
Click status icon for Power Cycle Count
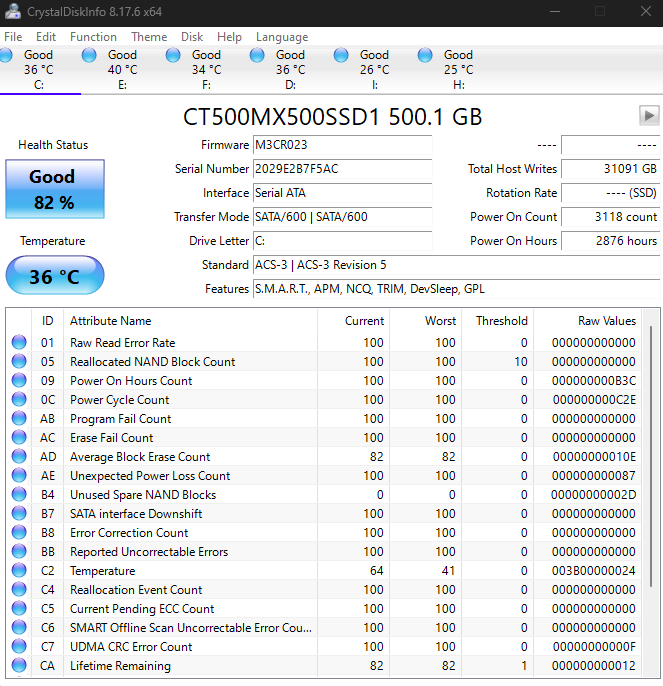(19, 399)
